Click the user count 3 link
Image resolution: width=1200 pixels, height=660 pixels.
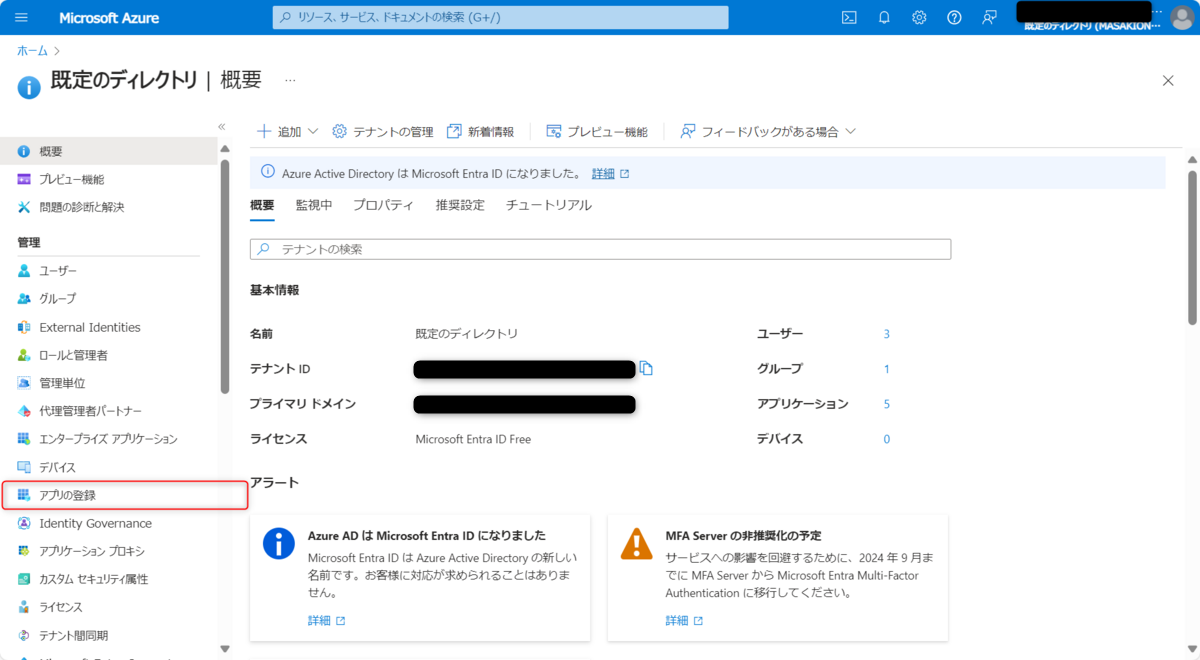(886, 334)
